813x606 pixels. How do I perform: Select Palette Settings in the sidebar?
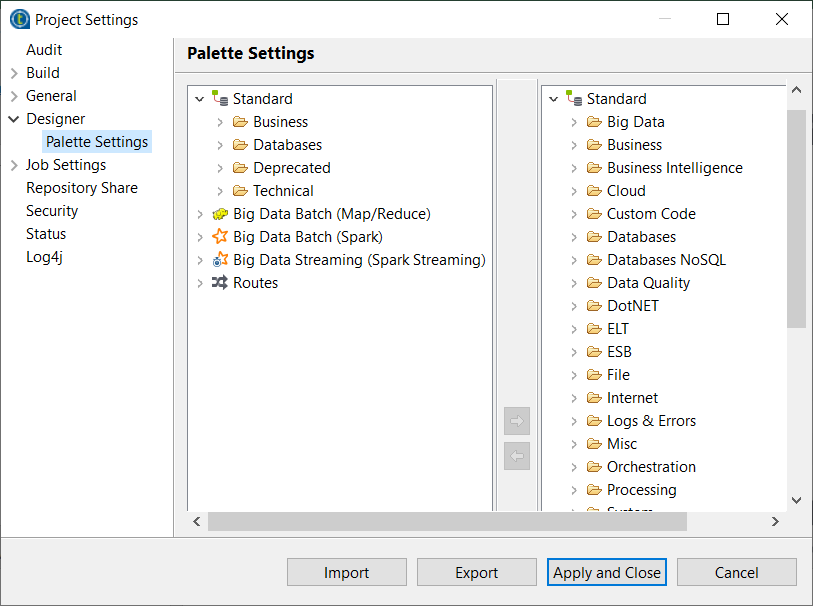(97, 142)
